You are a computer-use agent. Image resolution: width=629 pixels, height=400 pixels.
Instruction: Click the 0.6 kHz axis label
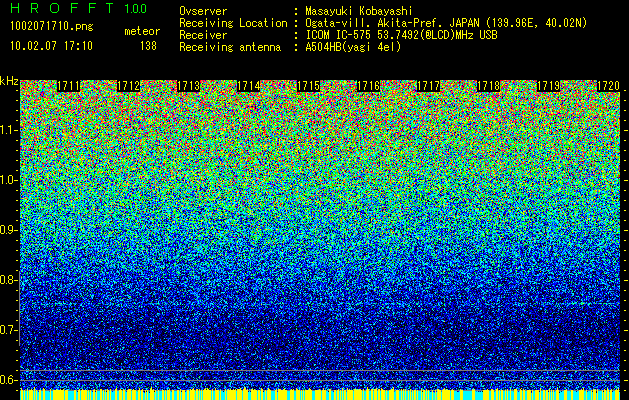point(8,380)
